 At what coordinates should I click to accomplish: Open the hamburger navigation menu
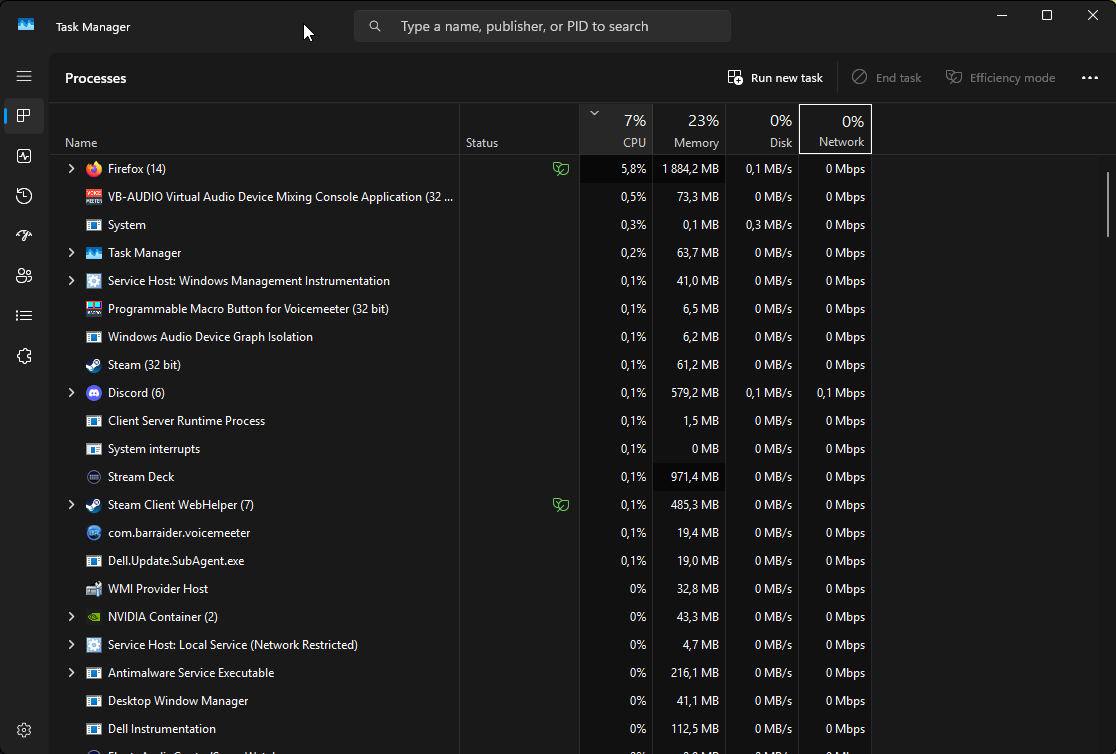point(24,76)
